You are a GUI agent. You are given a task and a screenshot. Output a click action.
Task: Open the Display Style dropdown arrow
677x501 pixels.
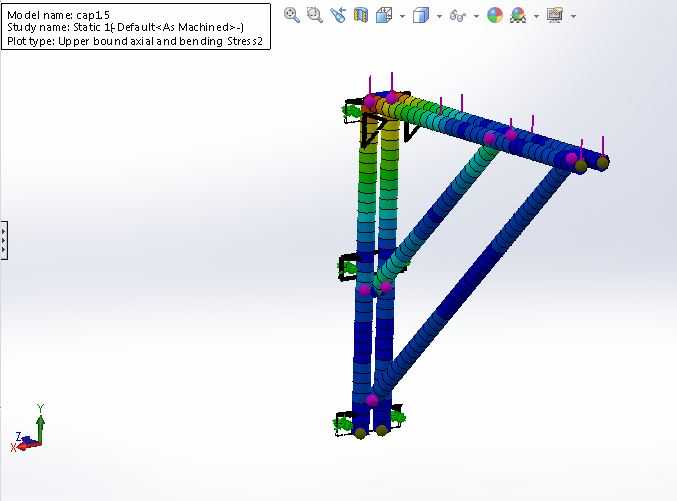click(x=440, y=16)
